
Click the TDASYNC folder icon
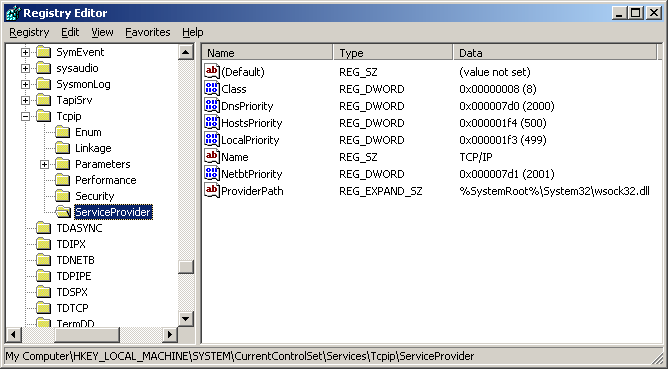(43, 228)
